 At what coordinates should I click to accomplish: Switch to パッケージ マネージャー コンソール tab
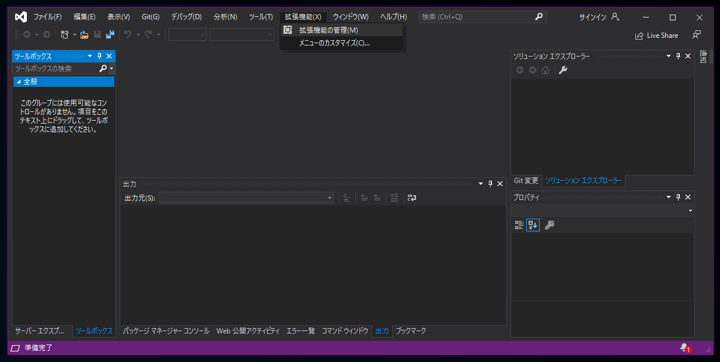click(166, 331)
